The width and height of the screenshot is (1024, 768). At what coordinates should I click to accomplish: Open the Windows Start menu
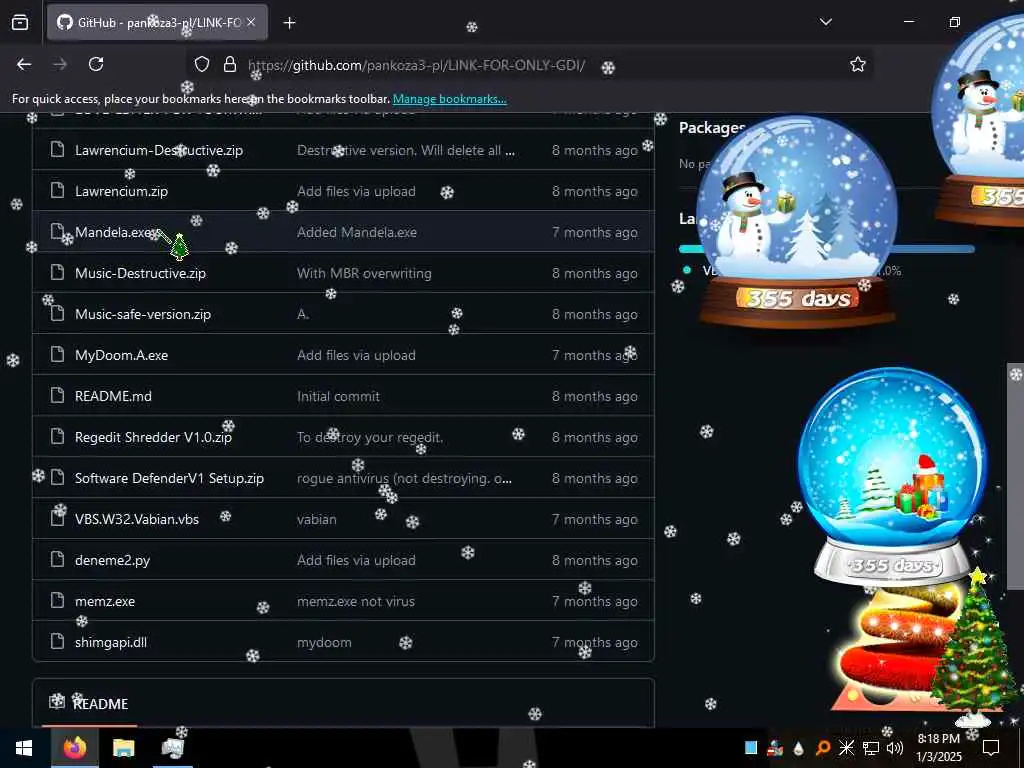24,748
